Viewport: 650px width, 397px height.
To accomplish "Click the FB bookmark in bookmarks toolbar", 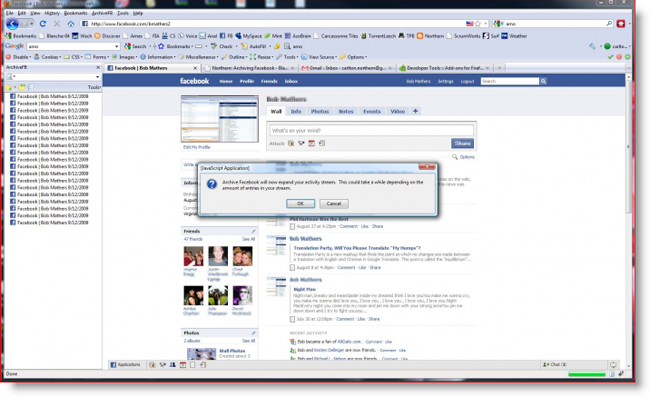I will click(226, 36).
